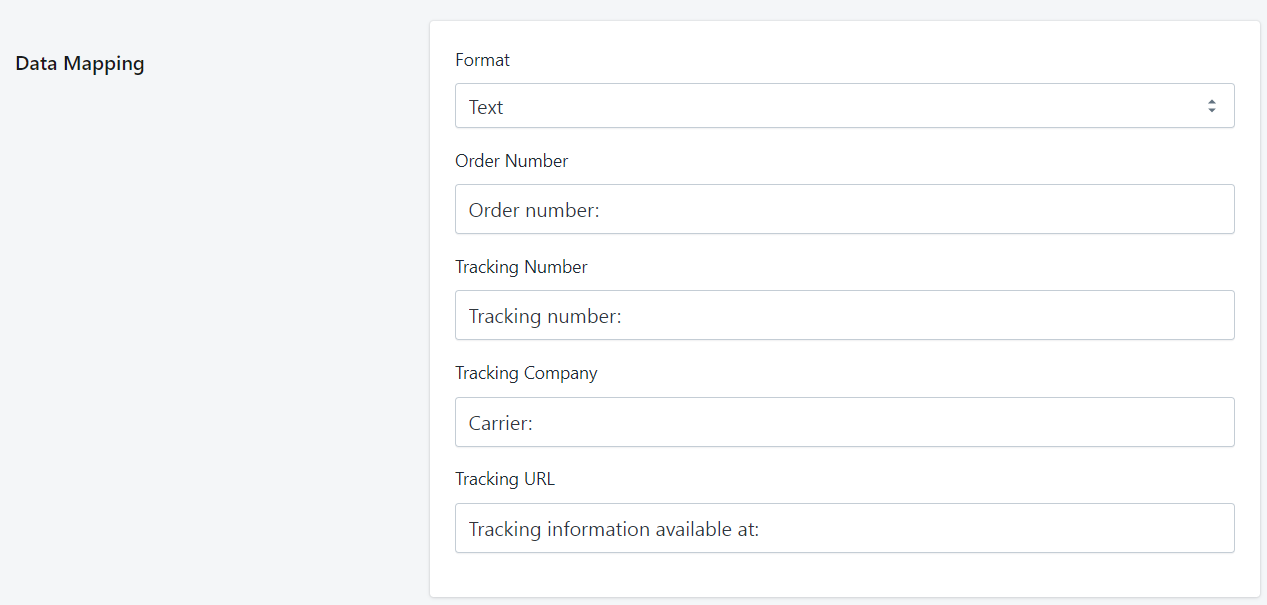Select the 'Text' value in Format box
The width and height of the screenshot is (1267, 605).
tap(486, 107)
